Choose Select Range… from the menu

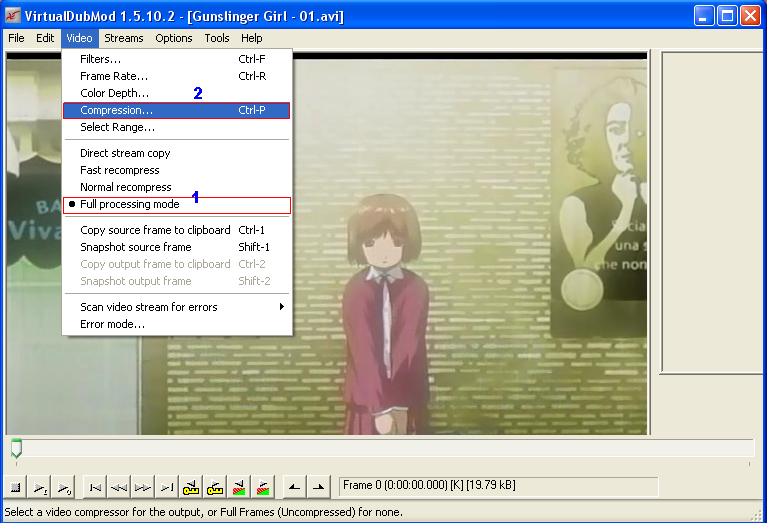point(177,127)
